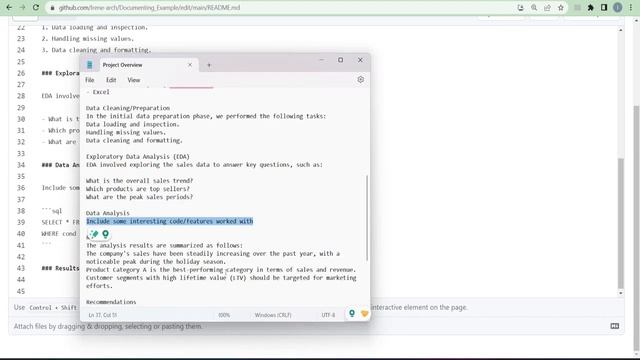Go back with the browser back arrow

tap(9, 7)
